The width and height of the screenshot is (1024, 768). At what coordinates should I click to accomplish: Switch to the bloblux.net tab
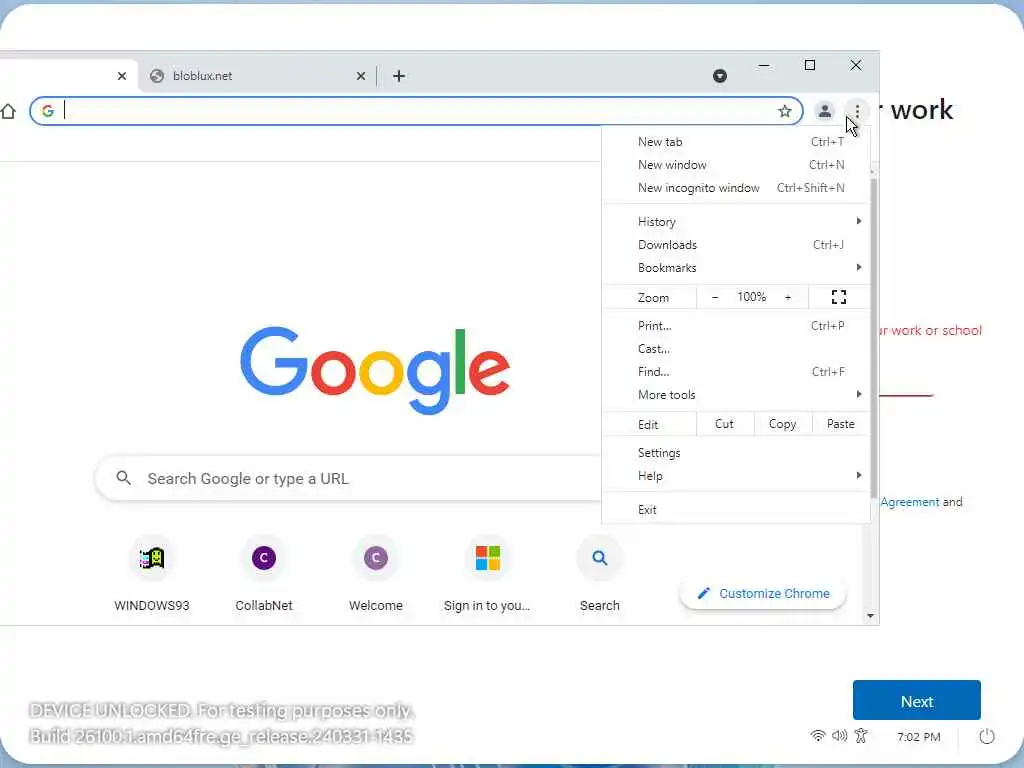(254, 76)
